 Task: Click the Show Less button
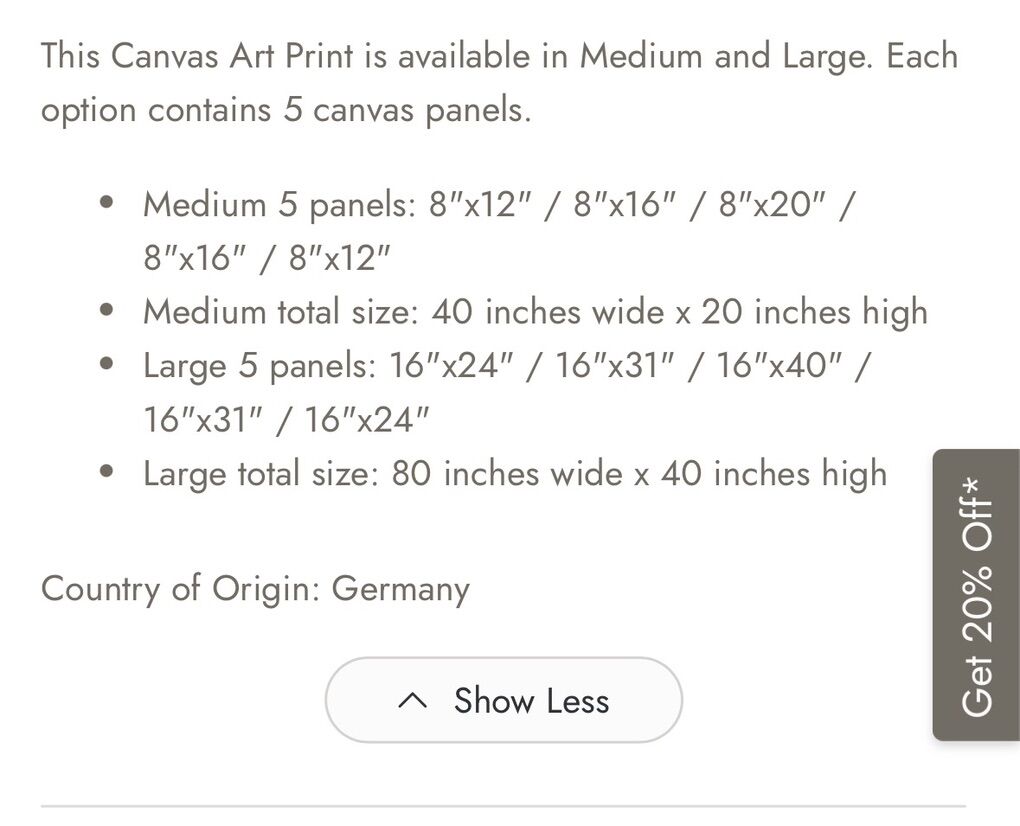(503, 700)
